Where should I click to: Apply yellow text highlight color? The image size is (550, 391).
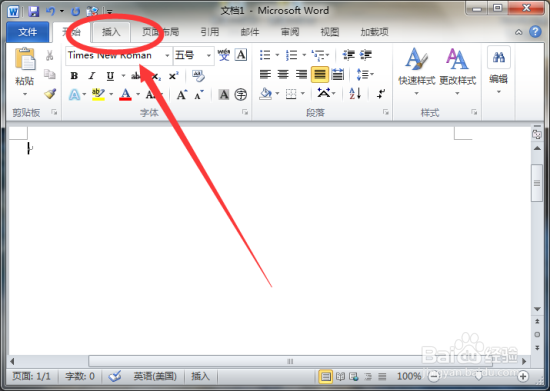point(98,94)
